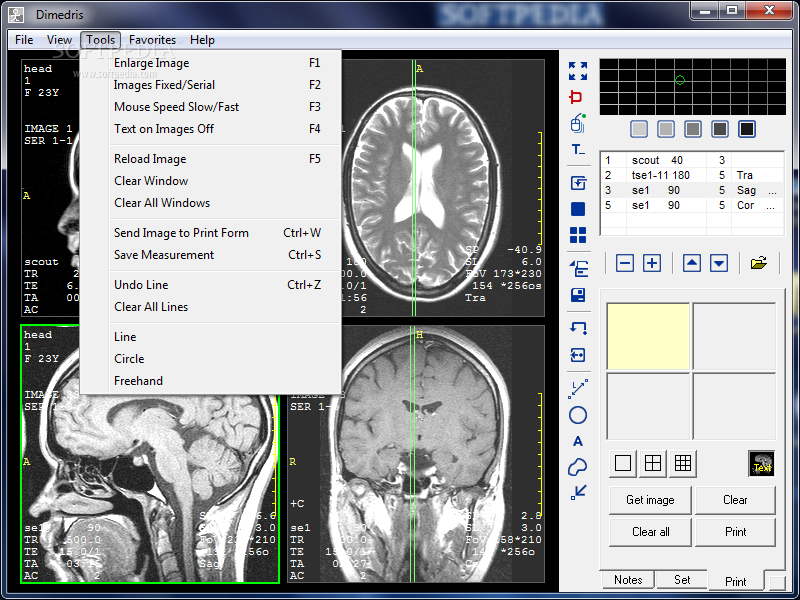Select the black swatch
This screenshot has height=600, width=800.
coord(746,129)
